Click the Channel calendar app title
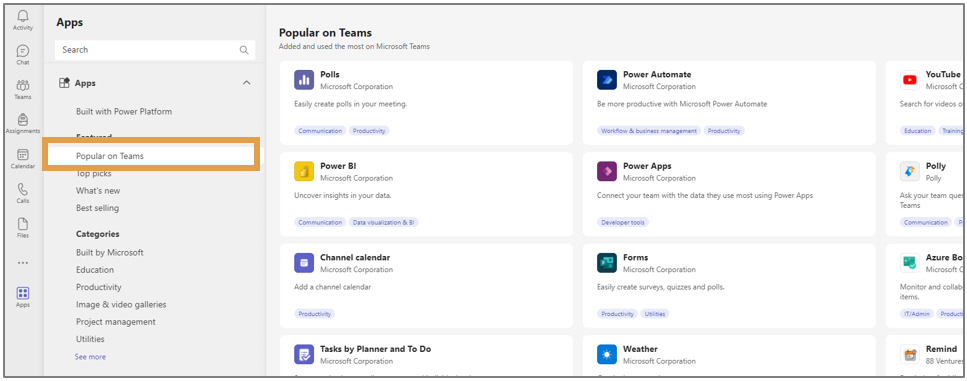 coord(355,257)
